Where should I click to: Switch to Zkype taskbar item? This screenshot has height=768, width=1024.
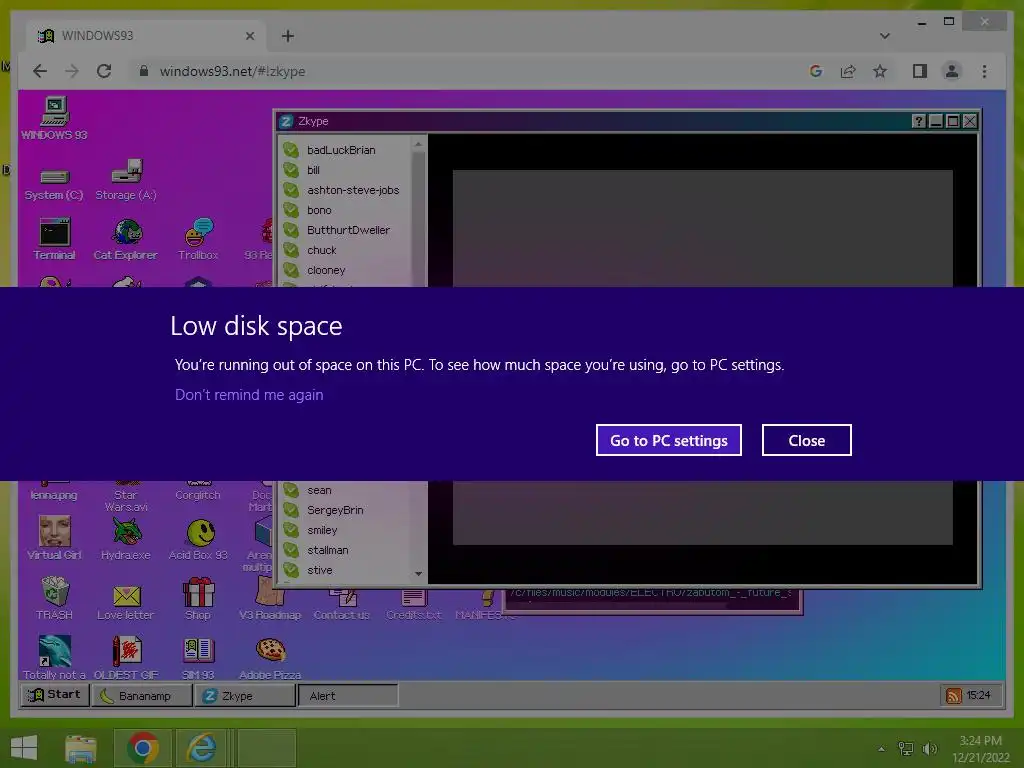coord(247,696)
